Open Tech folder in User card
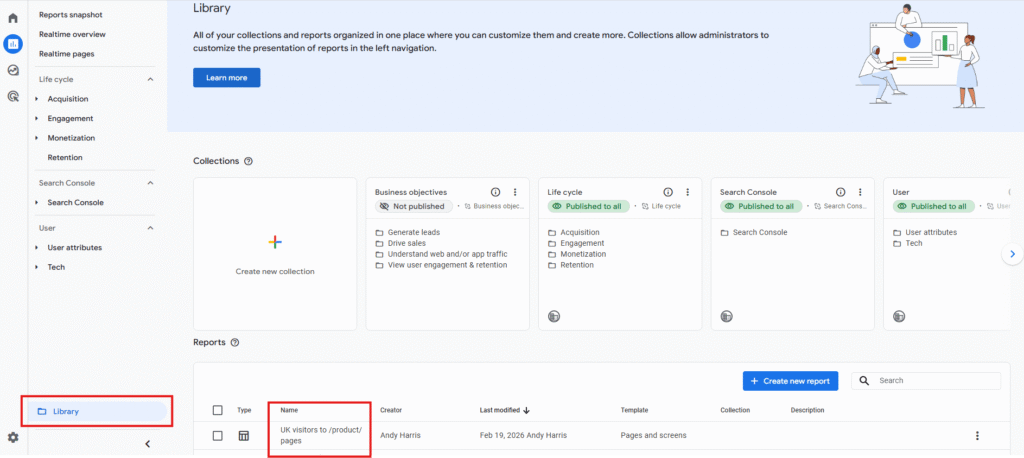The image size is (1024, 458). [914, 243]
